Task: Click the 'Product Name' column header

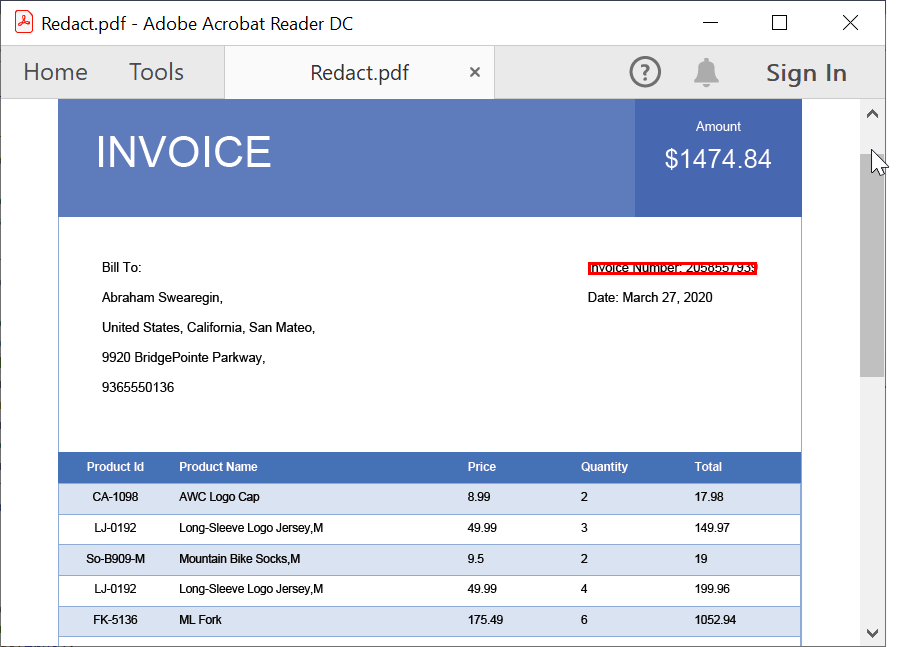Action: (218, 467)
